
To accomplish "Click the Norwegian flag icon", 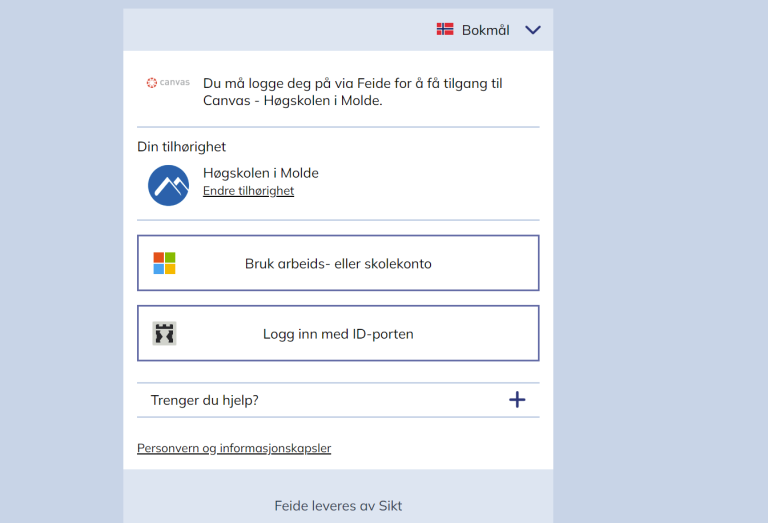I will [445, 30].
